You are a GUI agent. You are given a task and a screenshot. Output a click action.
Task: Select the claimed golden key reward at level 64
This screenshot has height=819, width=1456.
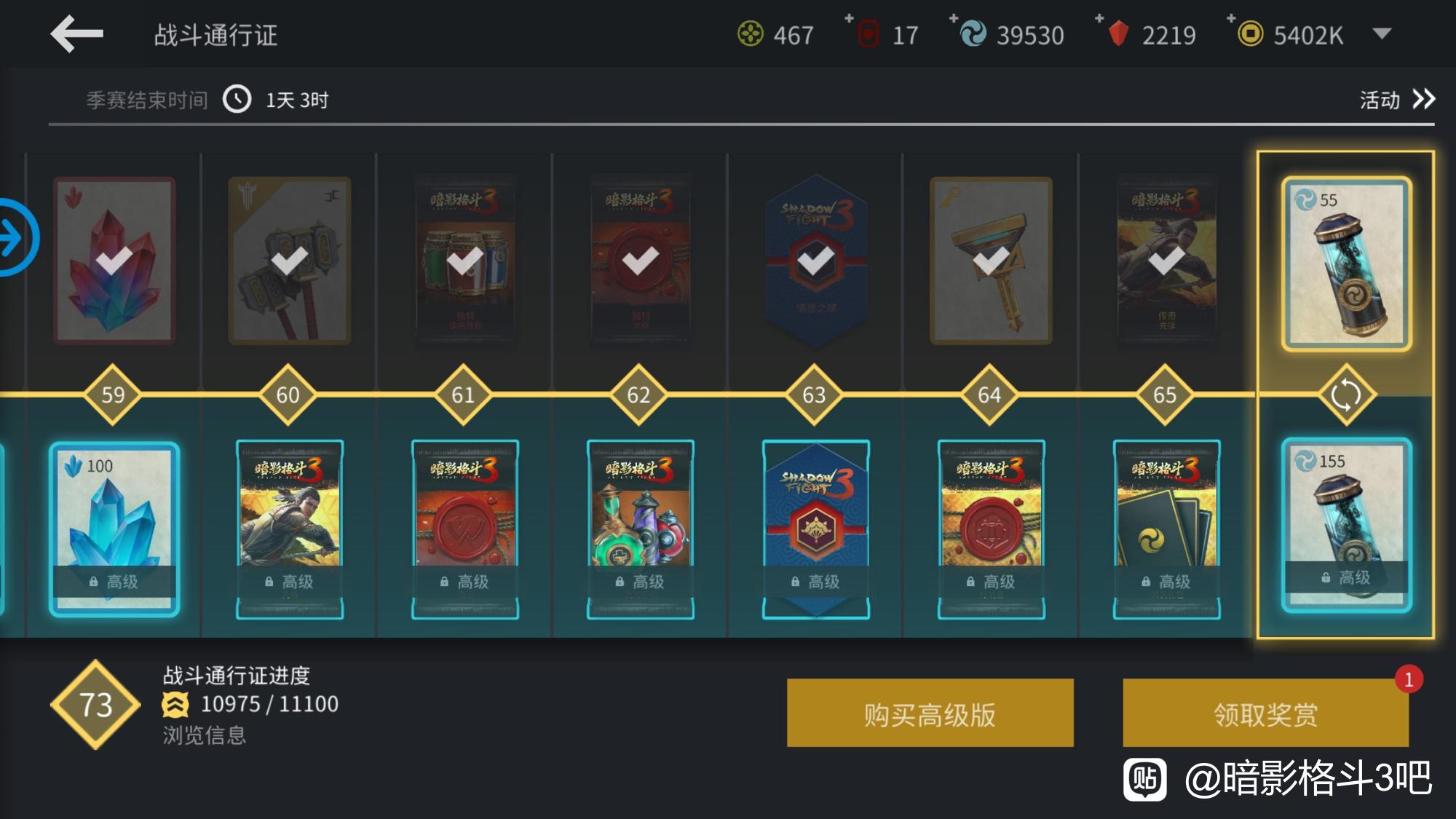click(991, 261)
